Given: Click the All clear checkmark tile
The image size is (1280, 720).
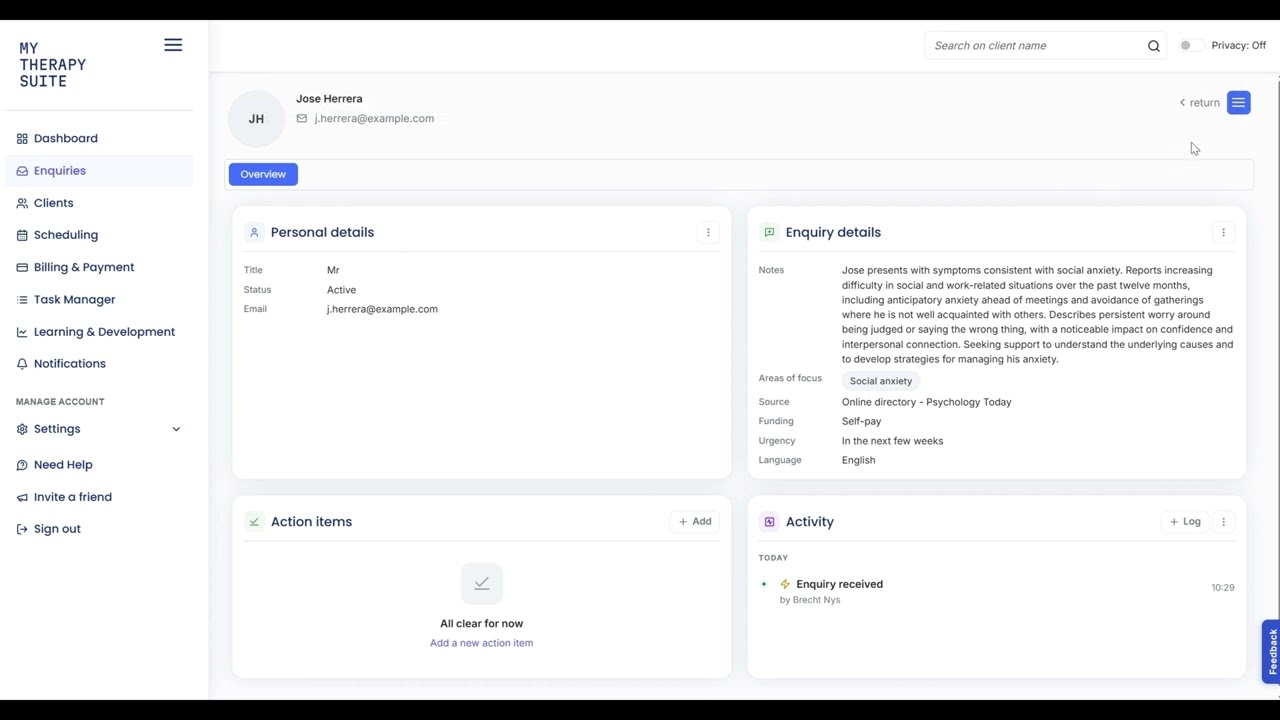Looking at the screenshot, I should [x=481, y=583].
